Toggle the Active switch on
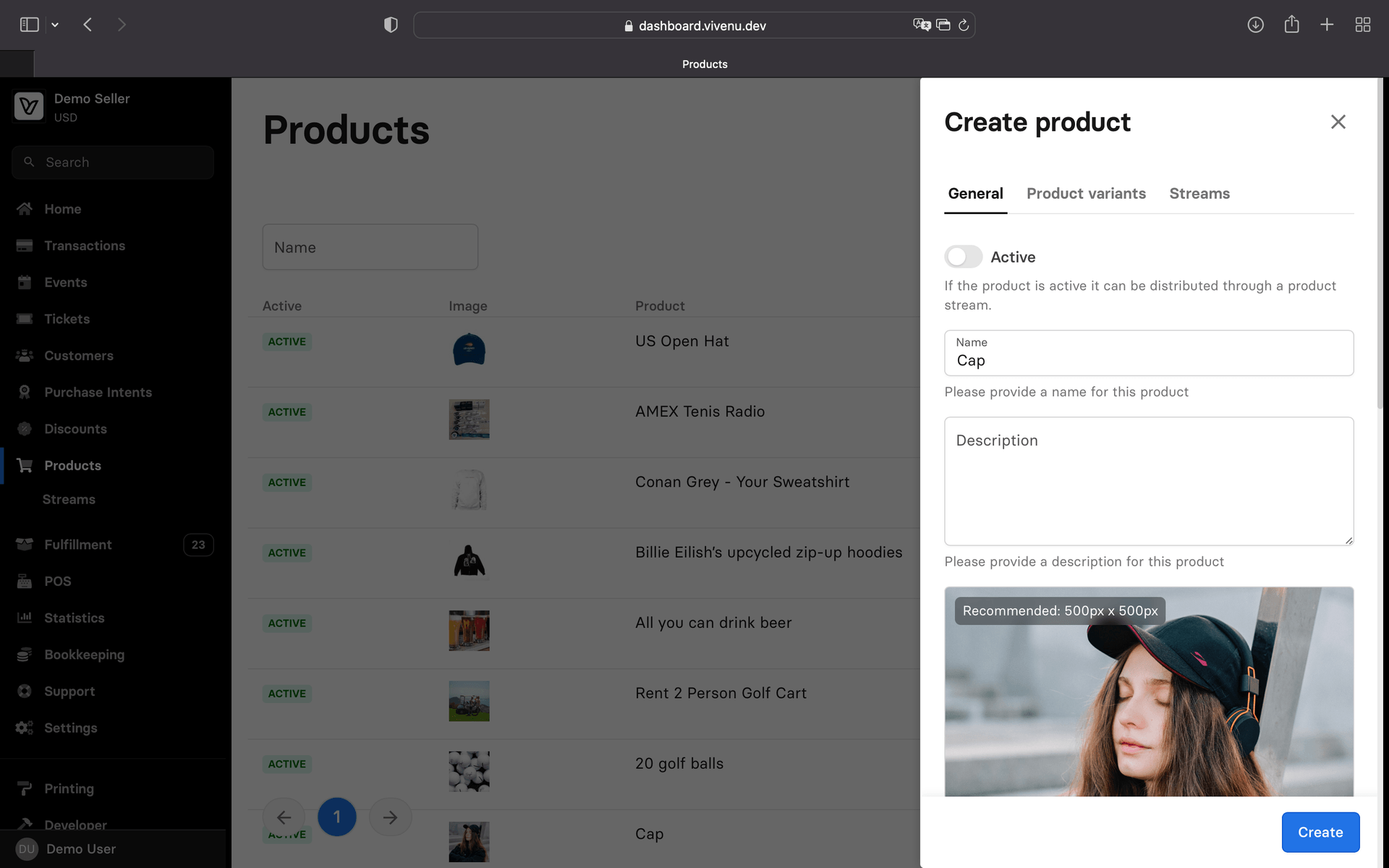This screenshot has width=1389, height=868. (963, 257)
